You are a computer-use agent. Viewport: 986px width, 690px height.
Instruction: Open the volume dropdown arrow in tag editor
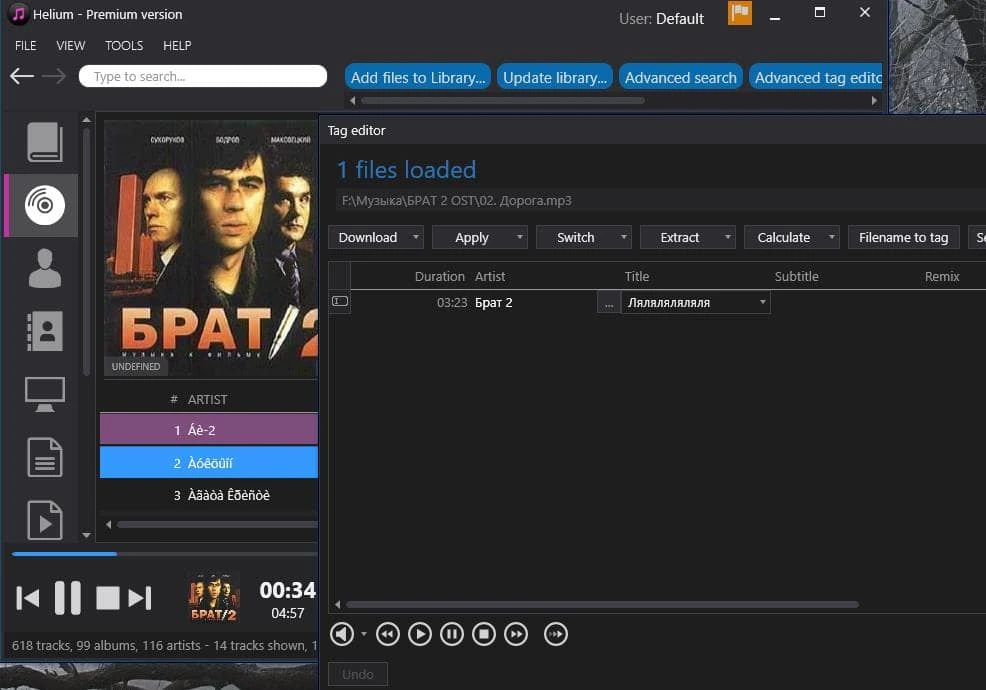point(363,634)
